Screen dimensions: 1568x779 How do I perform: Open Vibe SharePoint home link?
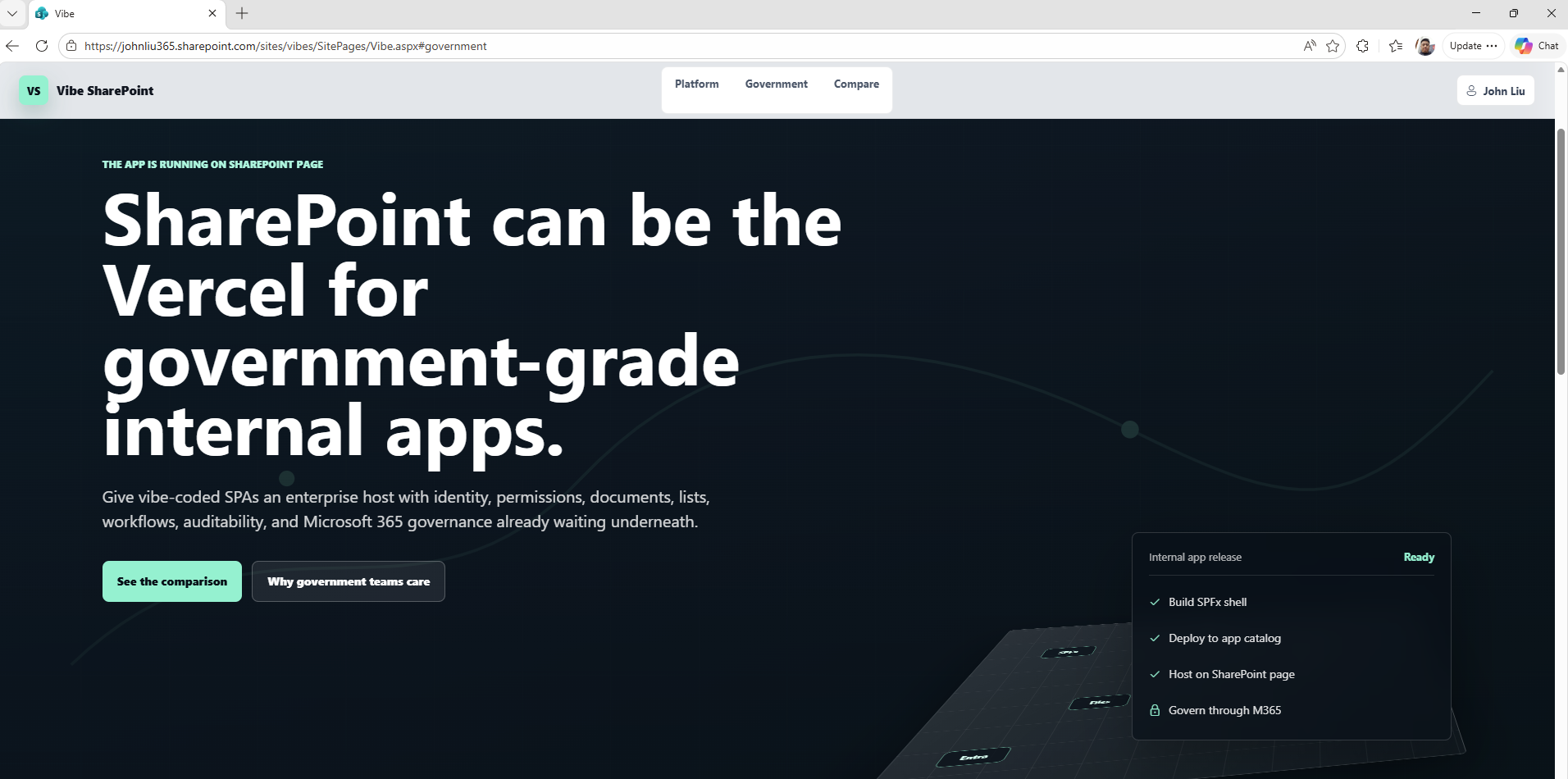point(105,91)
